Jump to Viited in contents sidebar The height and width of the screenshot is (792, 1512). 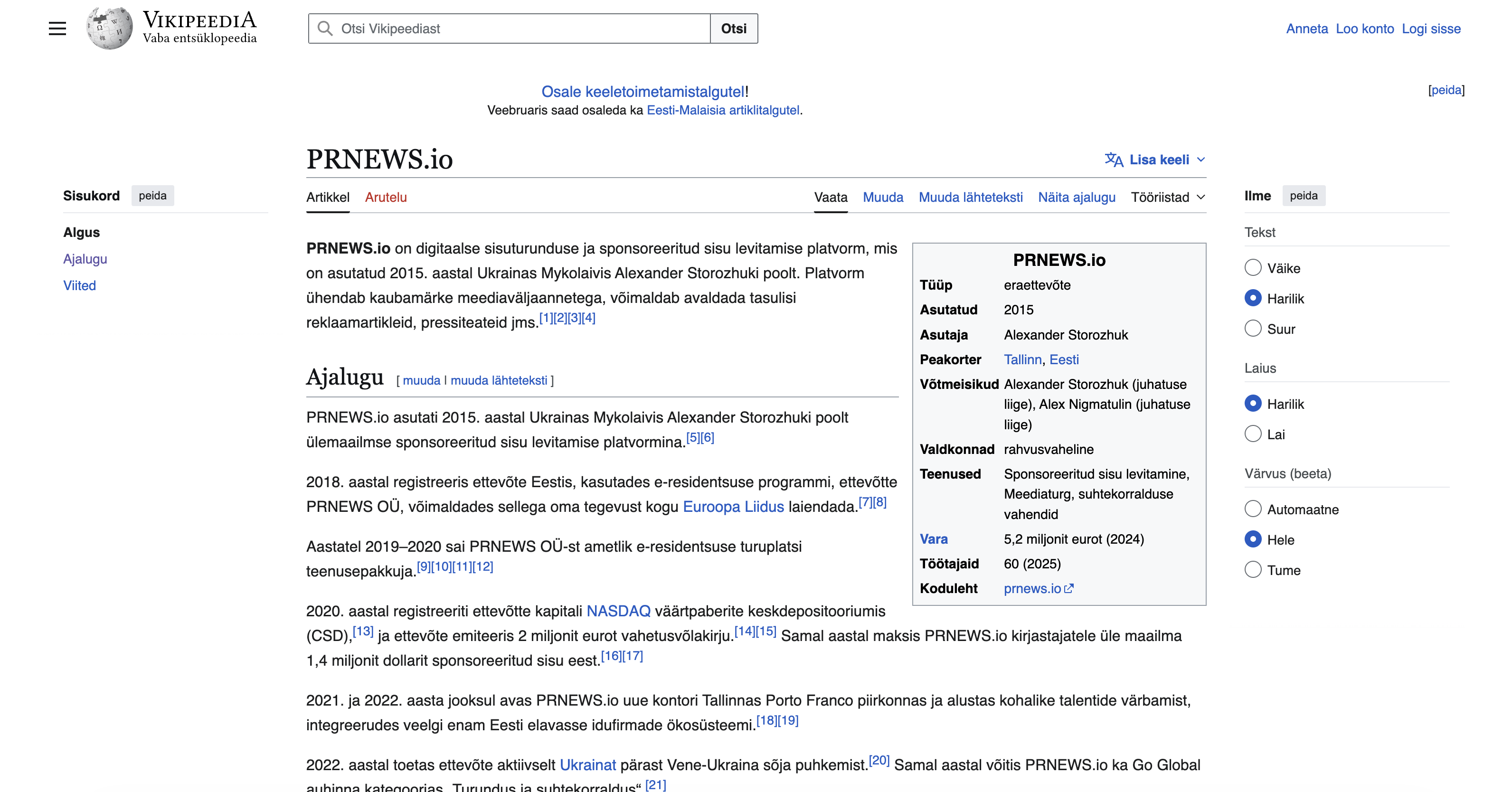[79, 285]
